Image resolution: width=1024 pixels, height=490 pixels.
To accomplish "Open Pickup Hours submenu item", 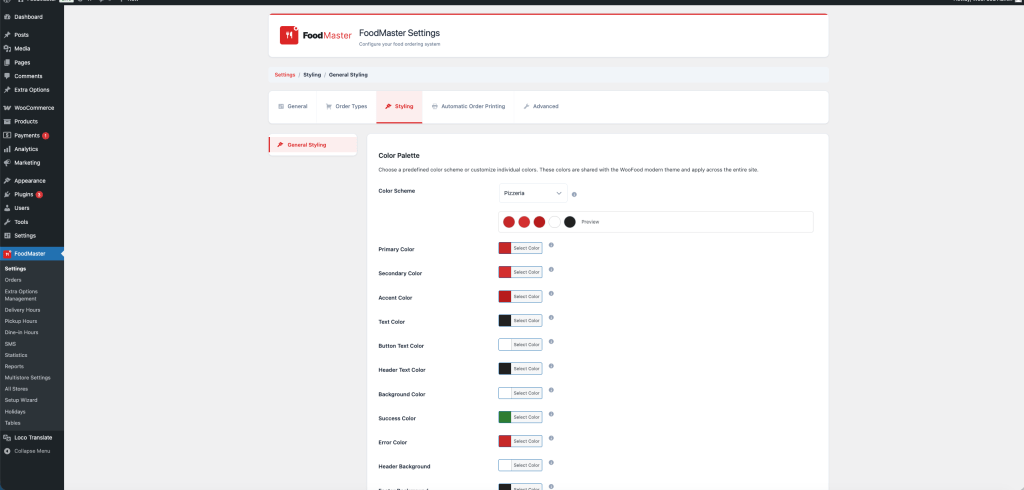I will 21,321.
